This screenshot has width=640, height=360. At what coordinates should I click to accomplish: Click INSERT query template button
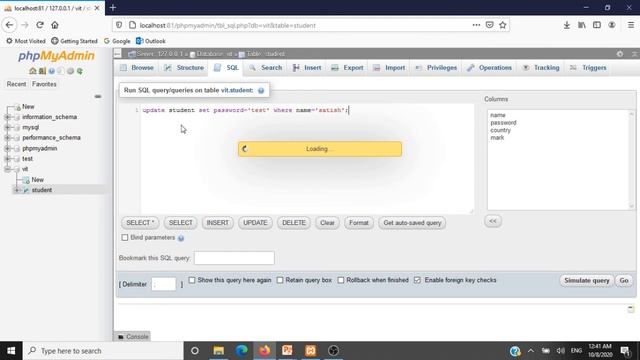[218, 223]
